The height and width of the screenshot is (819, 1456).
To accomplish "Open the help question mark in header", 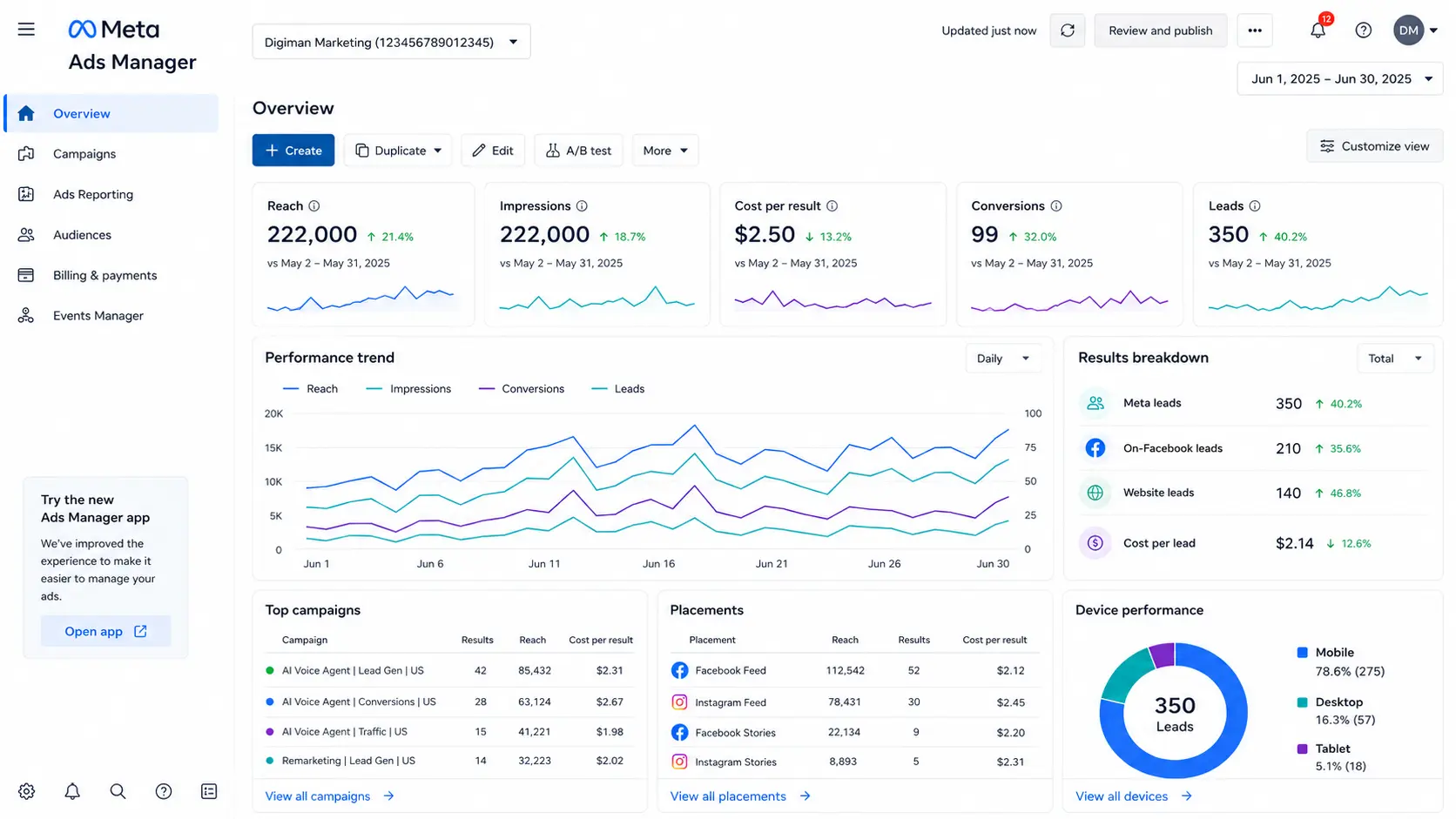I will click(1364, 30).
